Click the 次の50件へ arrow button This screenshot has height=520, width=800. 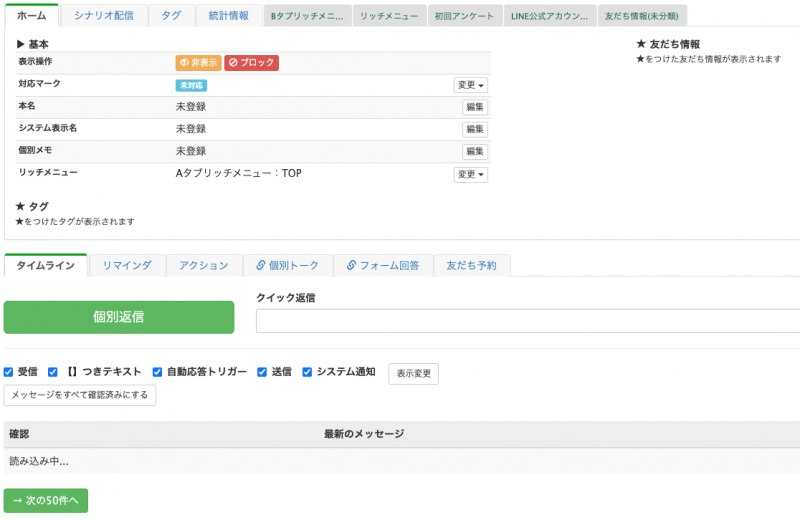pyautogui.click(x=46, y=500)
